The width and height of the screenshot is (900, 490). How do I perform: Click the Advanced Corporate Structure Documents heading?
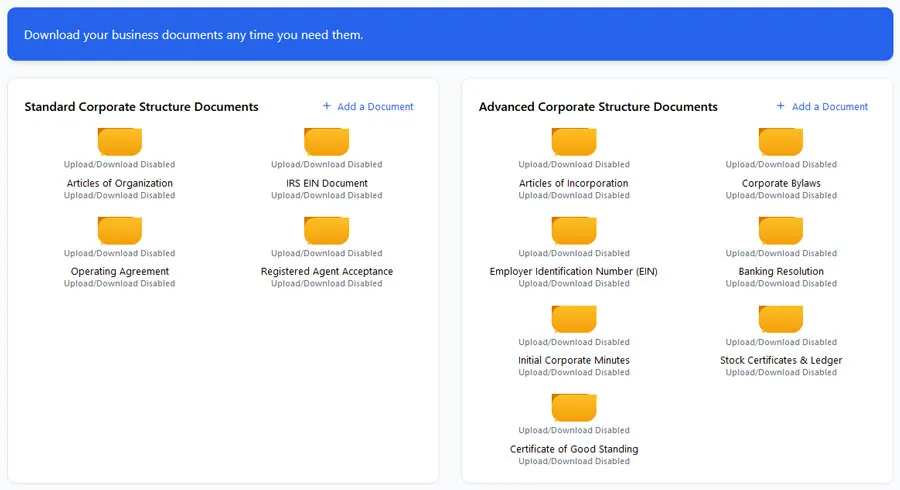598,107
